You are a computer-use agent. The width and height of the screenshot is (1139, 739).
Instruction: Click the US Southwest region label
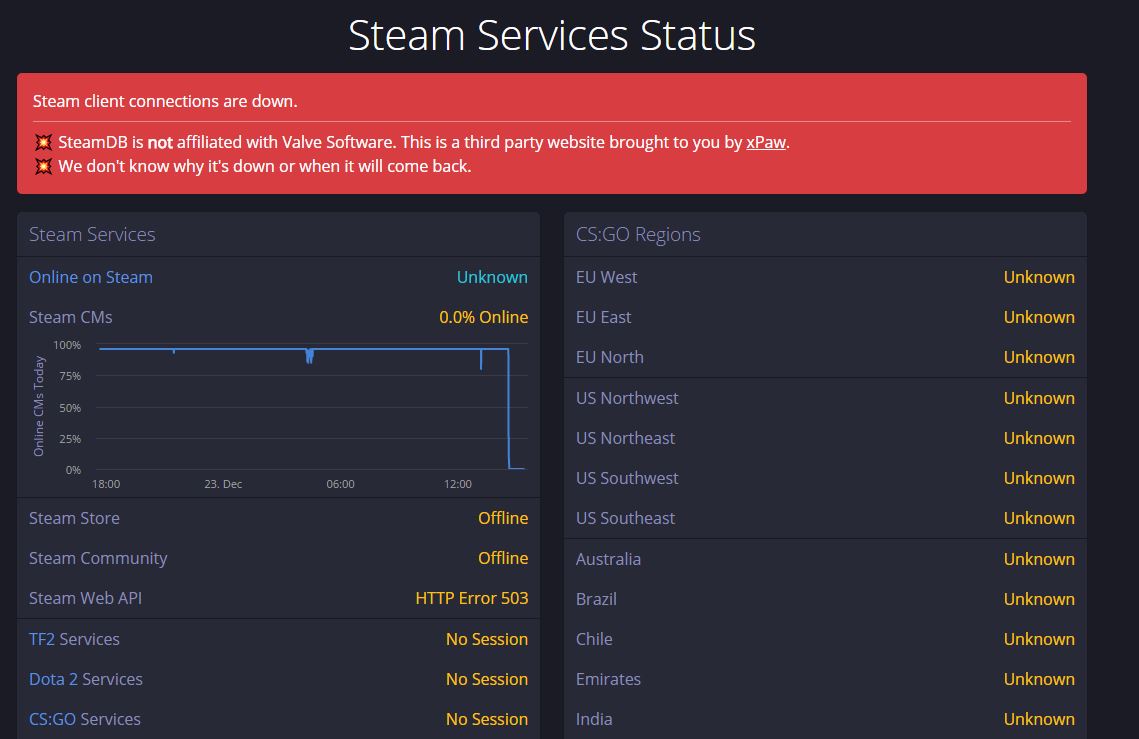click(627, 478)
